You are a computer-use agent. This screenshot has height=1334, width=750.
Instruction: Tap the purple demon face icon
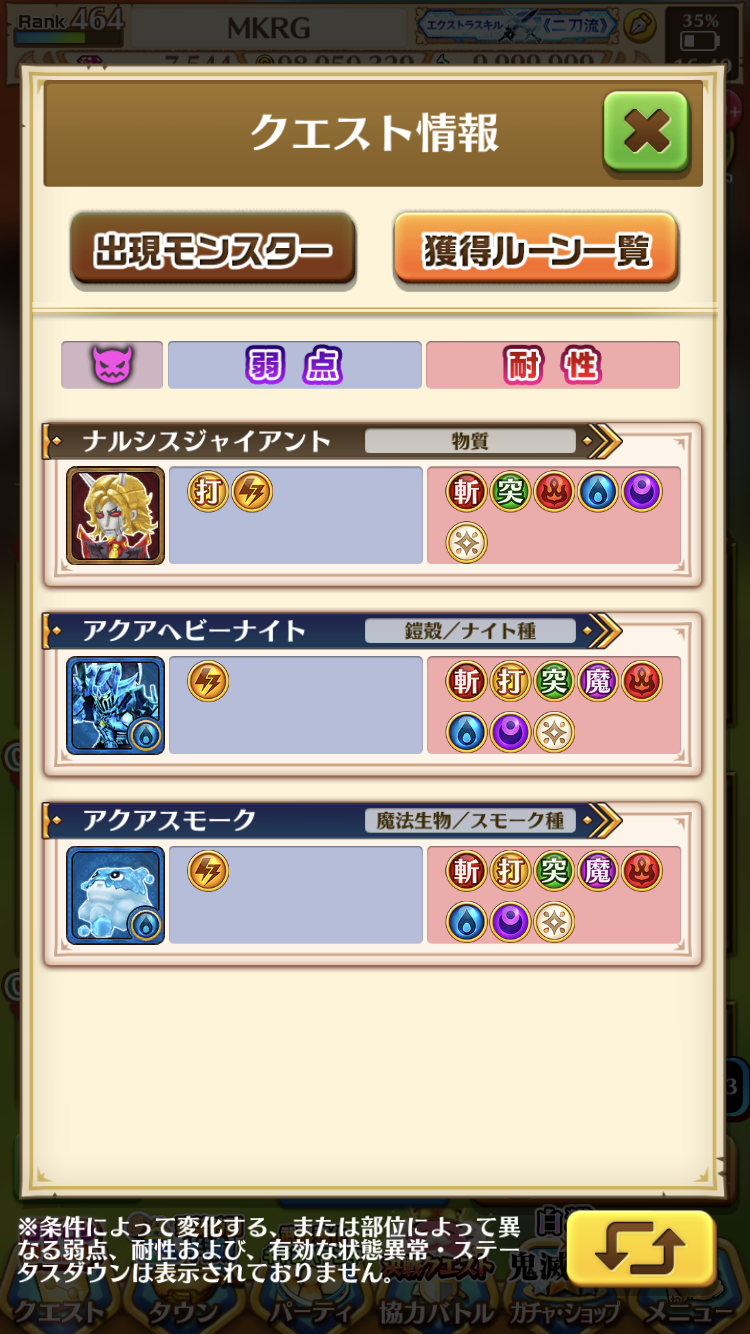tap(112, 365)
